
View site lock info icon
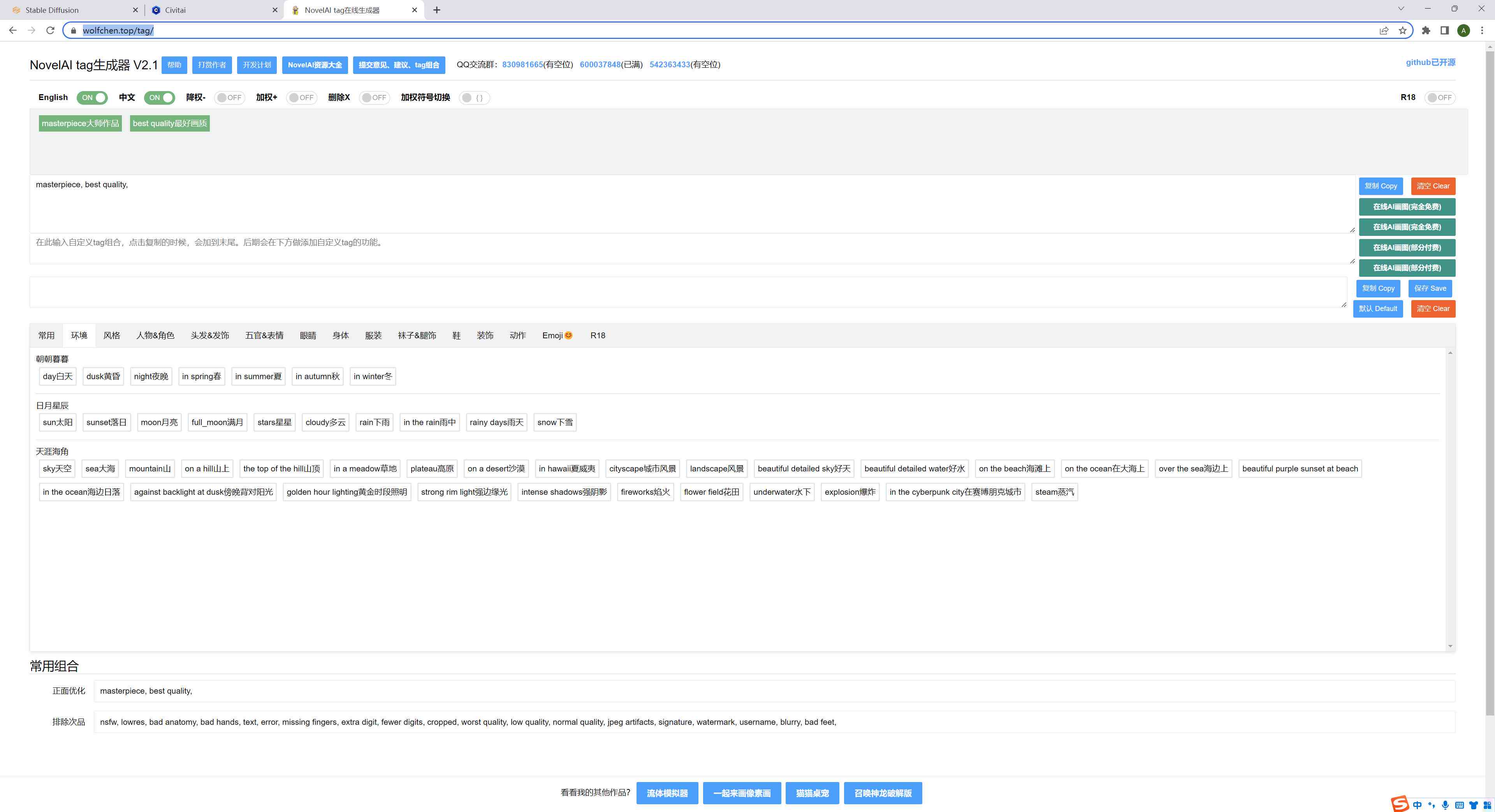point(73,30)
